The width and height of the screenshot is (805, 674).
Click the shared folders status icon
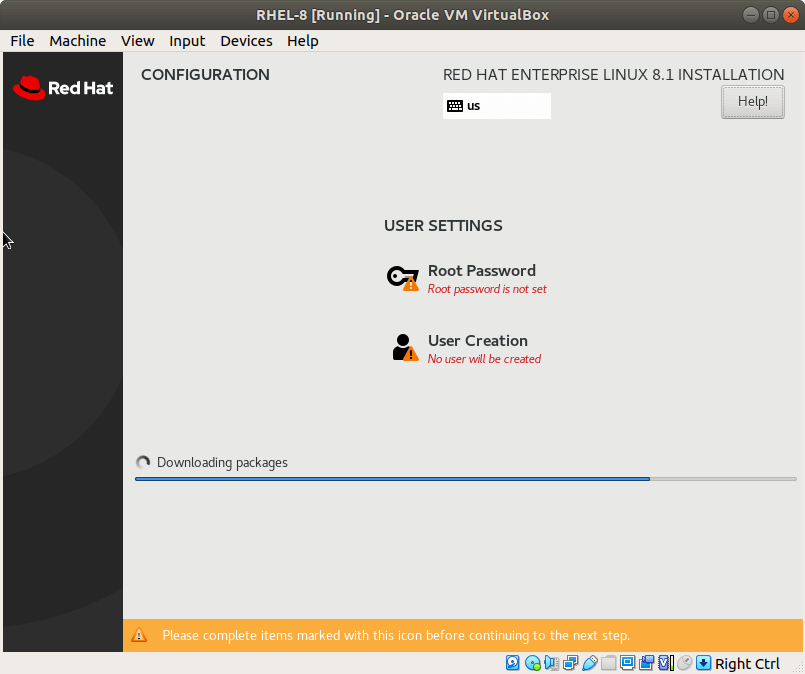point(608,663)
